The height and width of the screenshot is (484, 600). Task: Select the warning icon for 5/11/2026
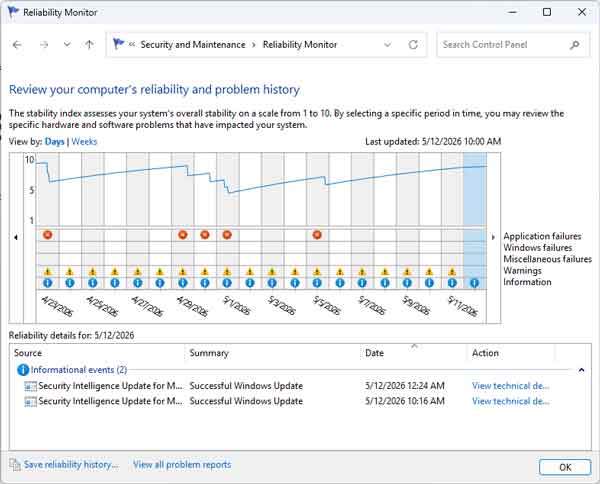click(452, 272)
